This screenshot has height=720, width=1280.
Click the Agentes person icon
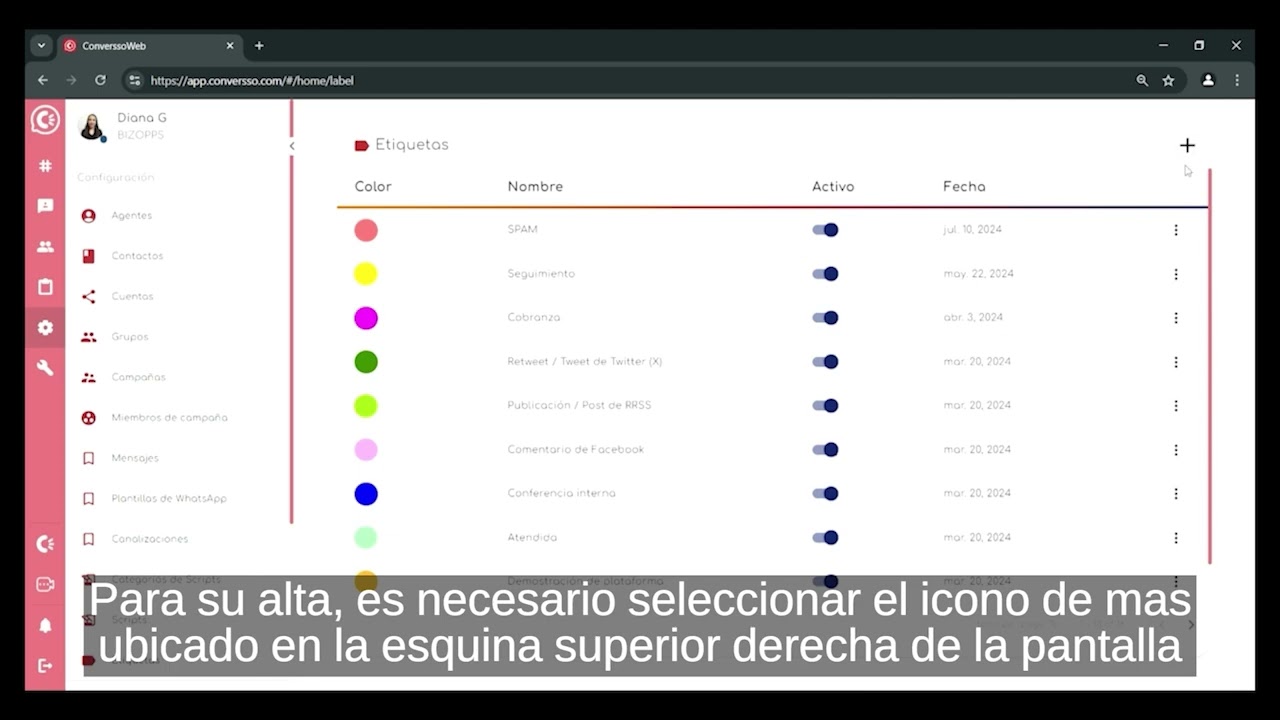(x=89, y=216)
